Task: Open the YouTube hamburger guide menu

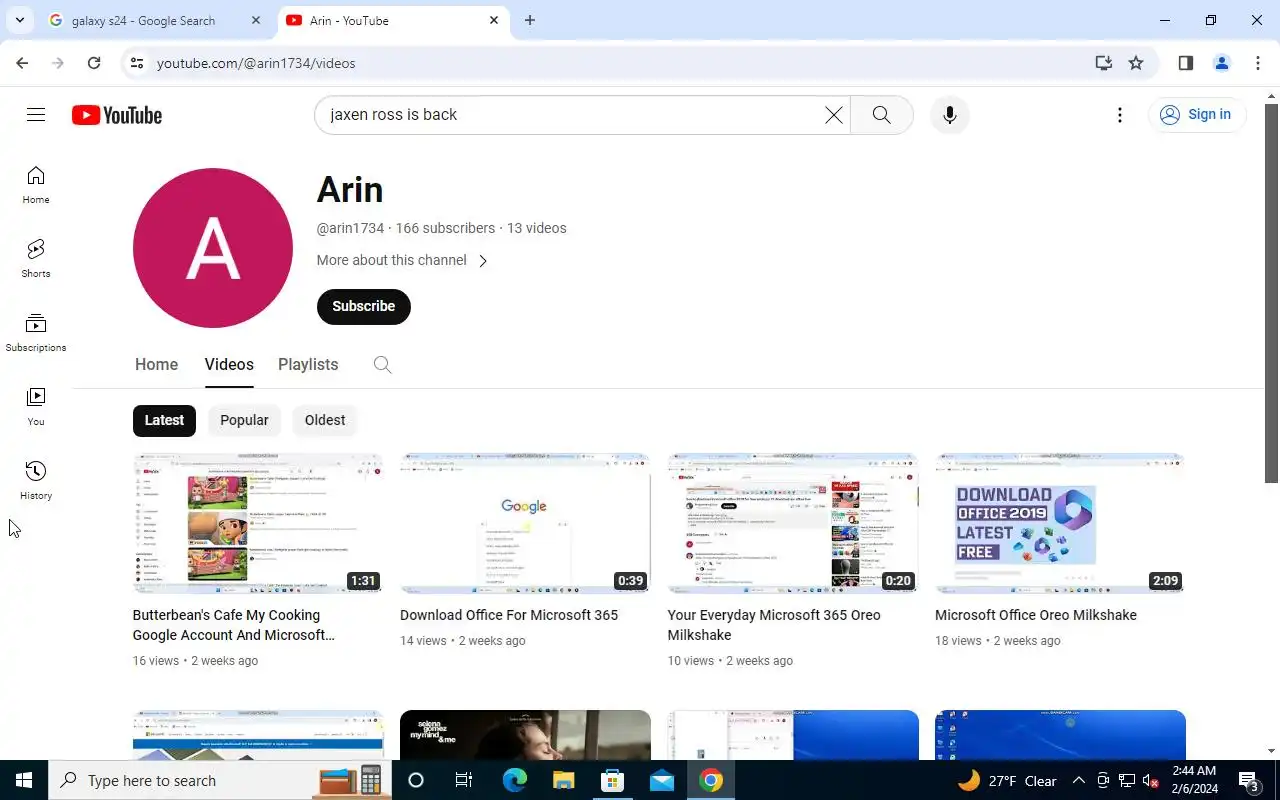Action: [x=36, y=115]
